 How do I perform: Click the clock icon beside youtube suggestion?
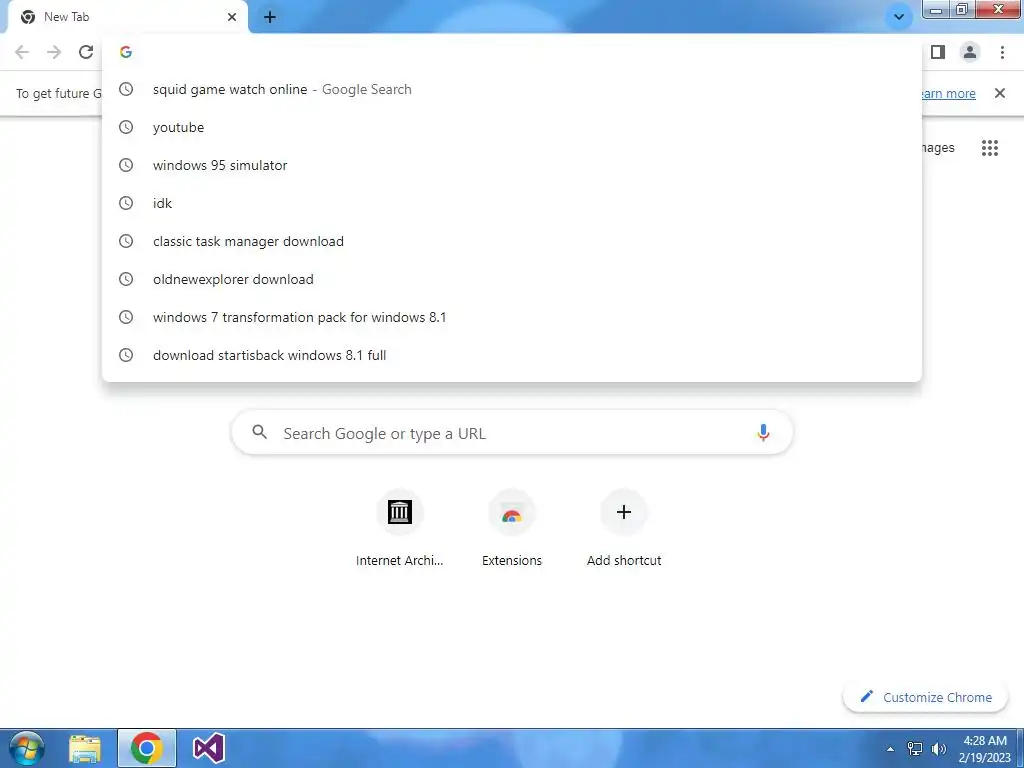tap(126, 127)
